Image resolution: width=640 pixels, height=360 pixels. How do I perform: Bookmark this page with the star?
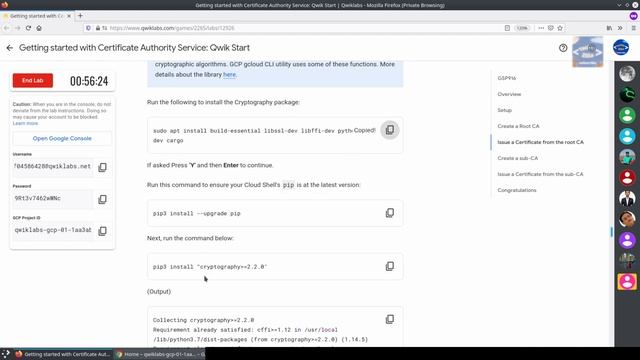coord(560,28)
